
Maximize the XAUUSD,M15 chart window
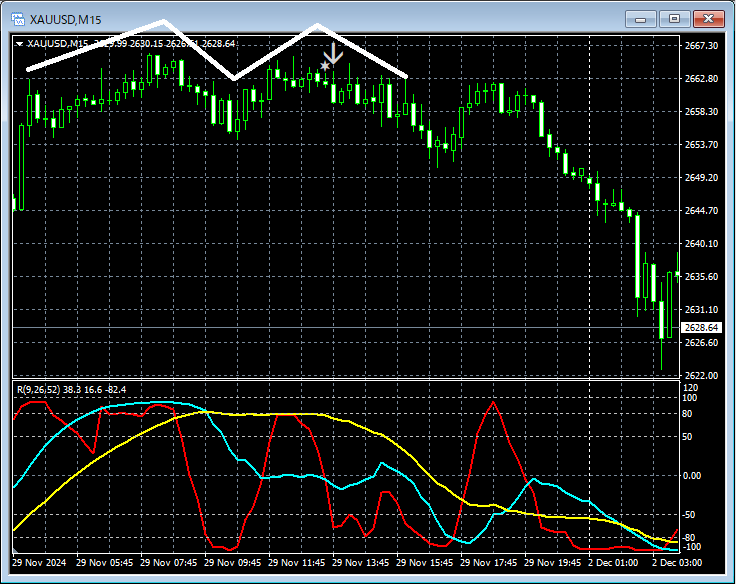click(x=674, y=19)
